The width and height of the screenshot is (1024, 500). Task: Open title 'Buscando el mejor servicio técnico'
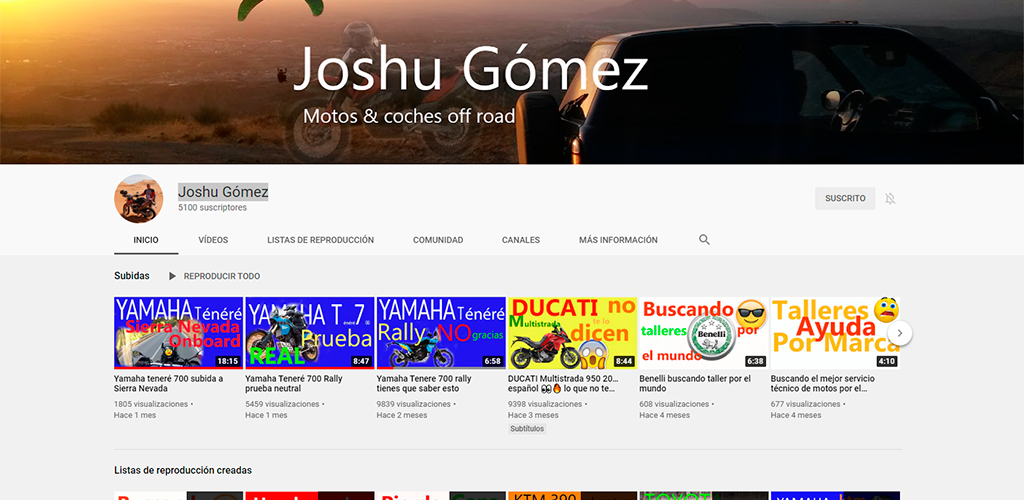[x=822, y=383]
